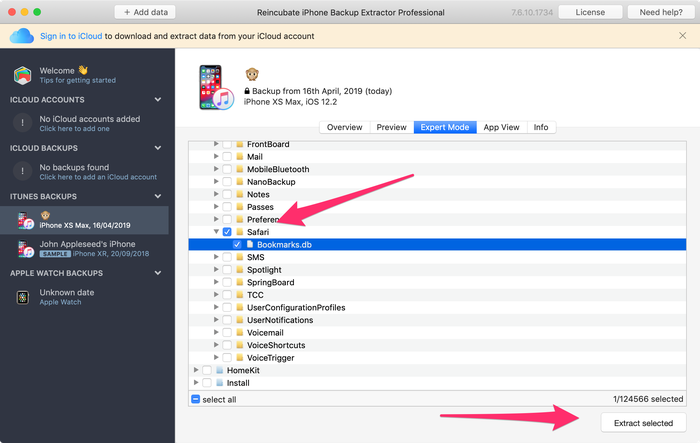Check the Voicemail folder checkbox
The height and width of the screenshot is (443, 700).
[227, 333]
